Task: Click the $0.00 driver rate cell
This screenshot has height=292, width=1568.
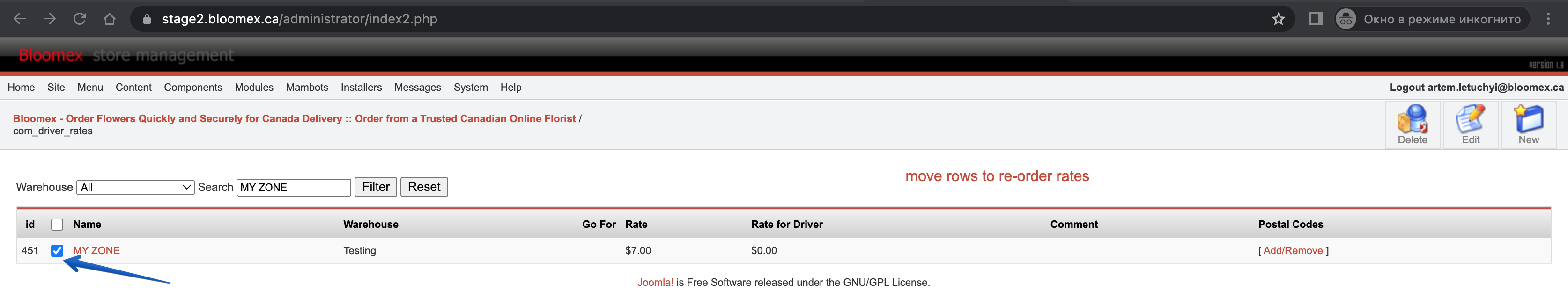Action: [763, 251]
